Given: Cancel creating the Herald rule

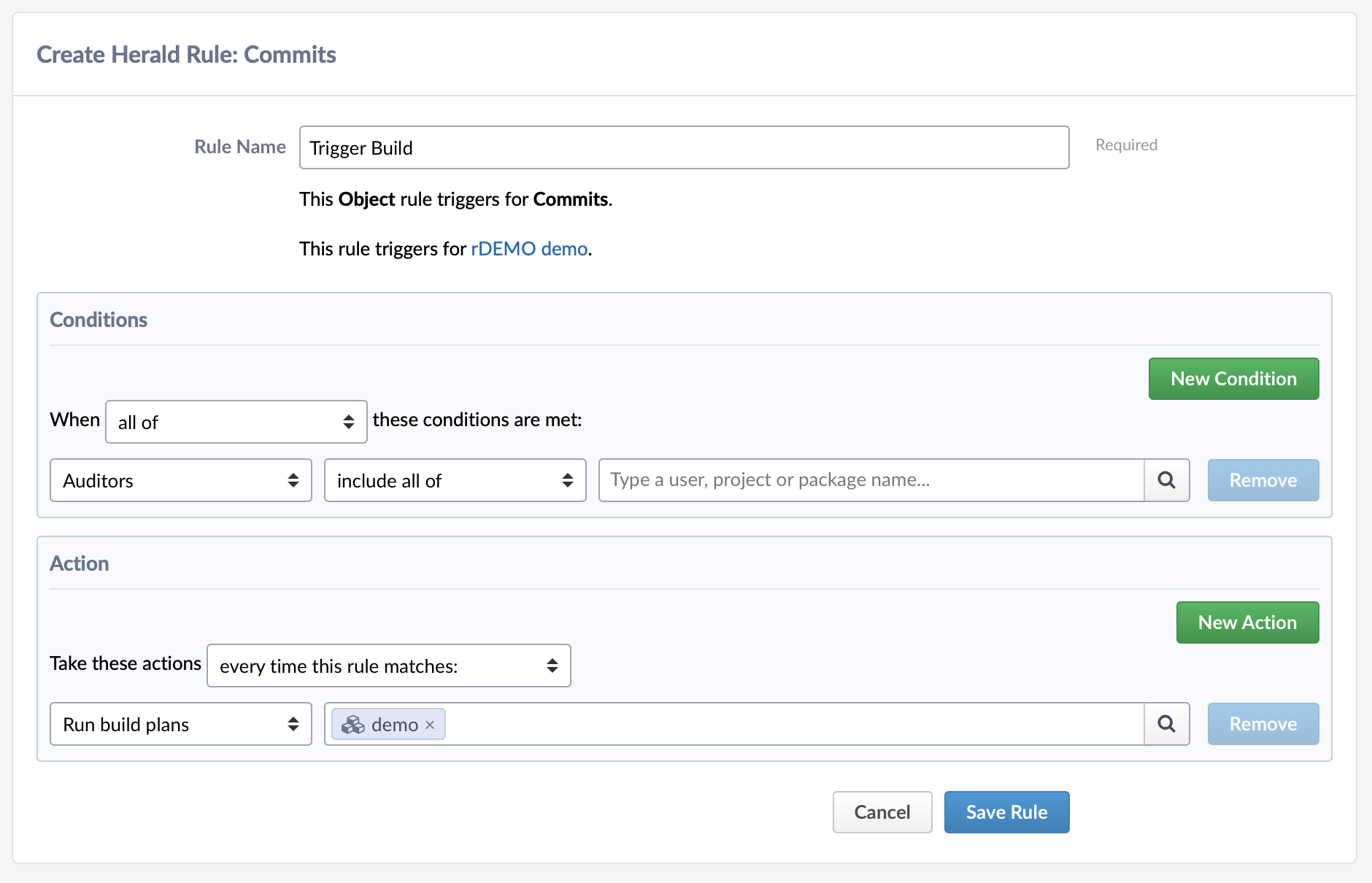Looking at the screenshot, I should pyautogui.click(x=882, y=811).
